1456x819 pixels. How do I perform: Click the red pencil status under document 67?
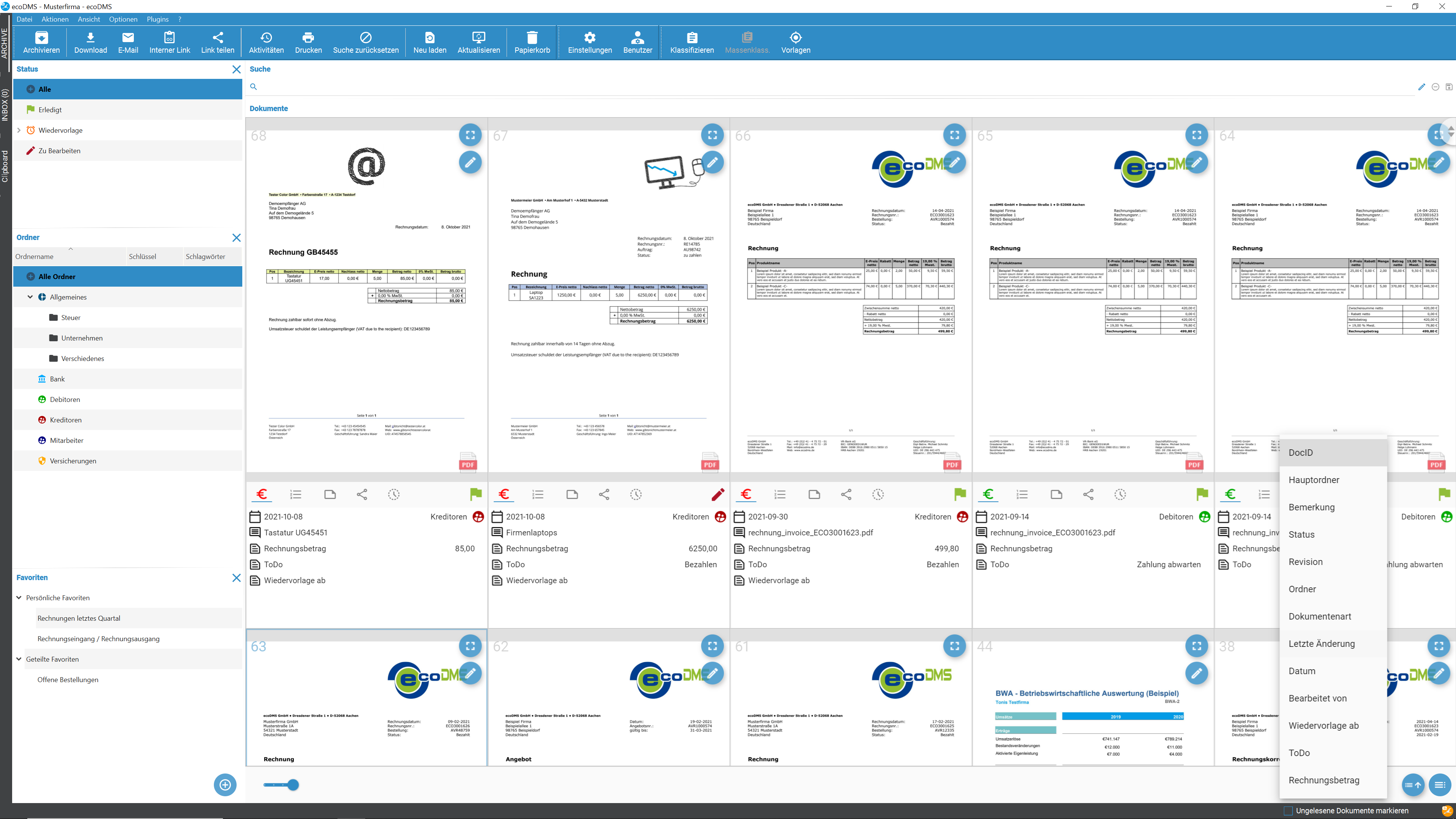pos(718,494)
